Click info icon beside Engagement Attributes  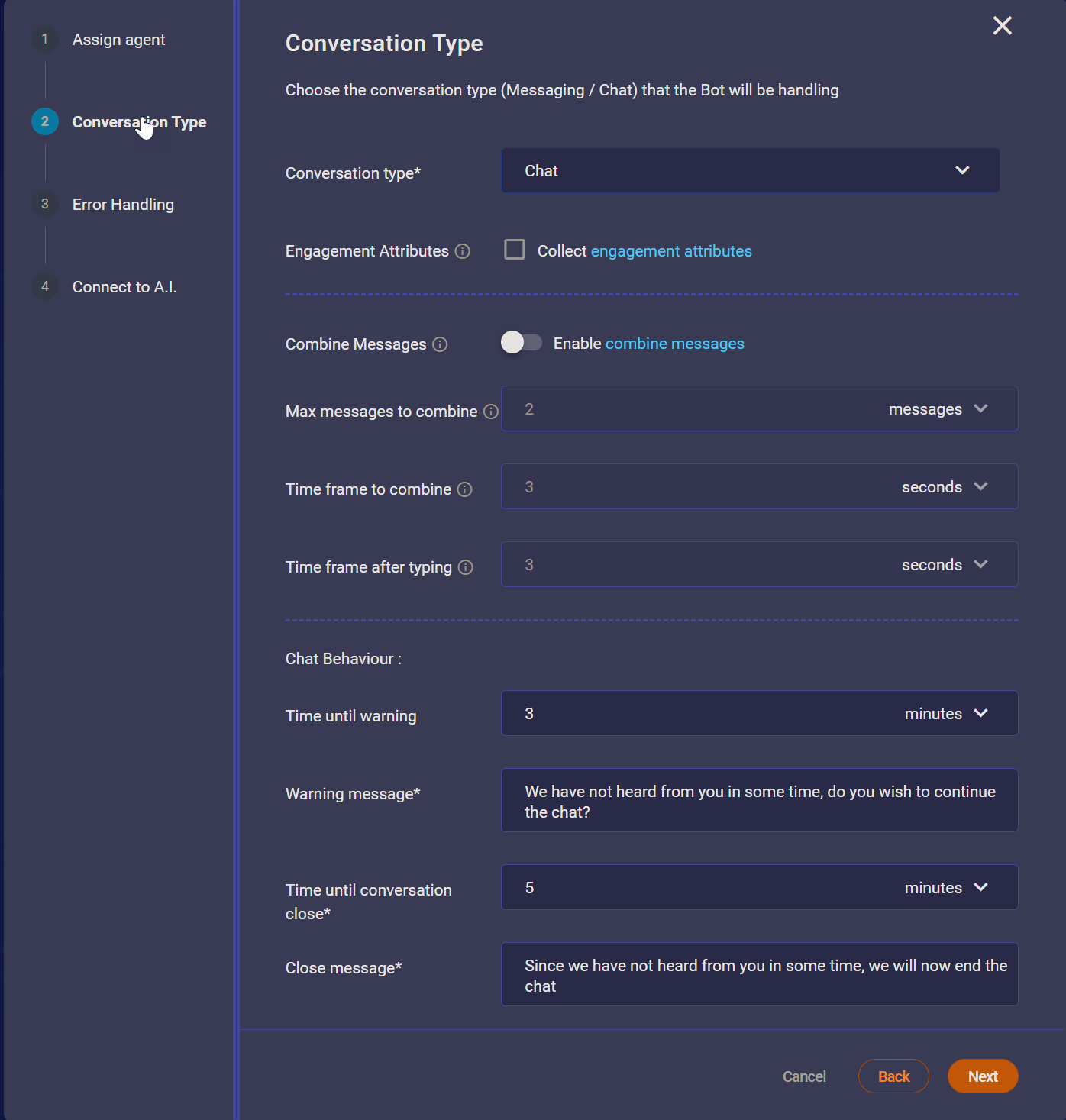[463, 251]
